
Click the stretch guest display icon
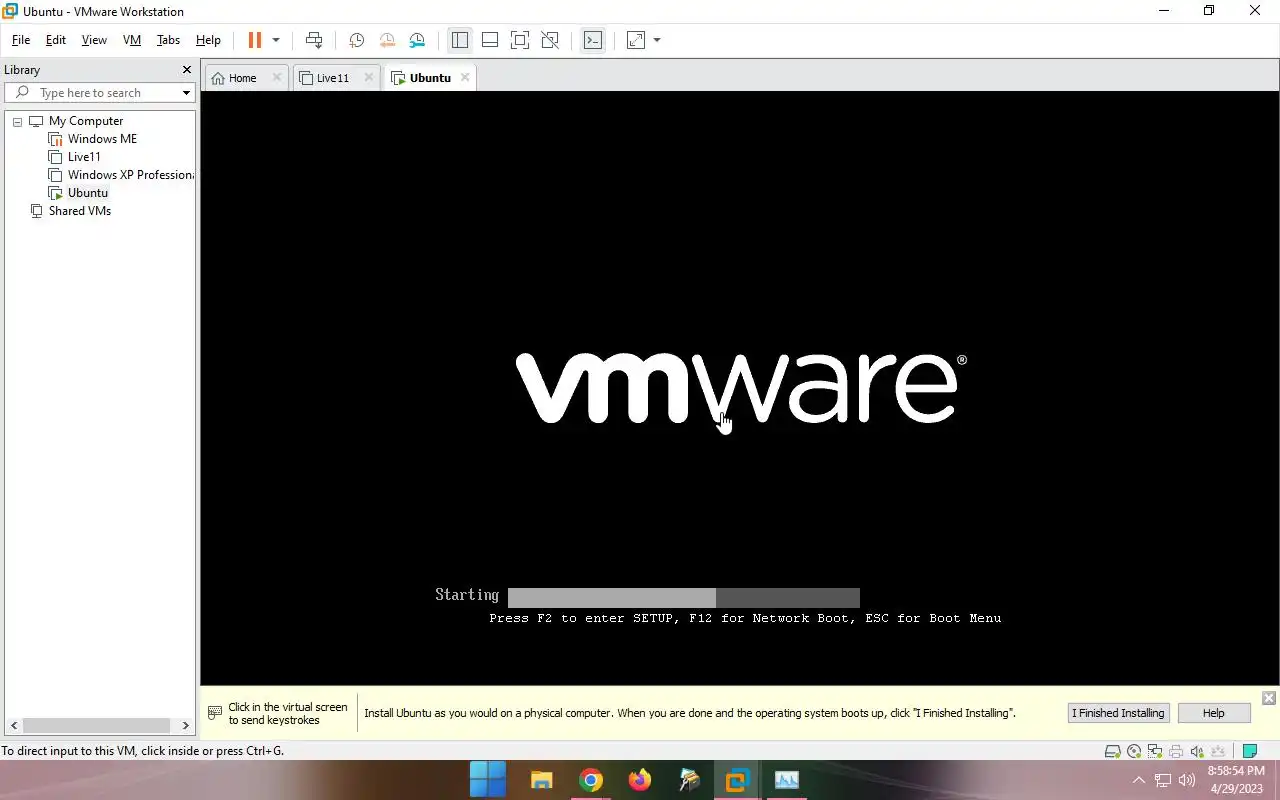pos(636,40)
